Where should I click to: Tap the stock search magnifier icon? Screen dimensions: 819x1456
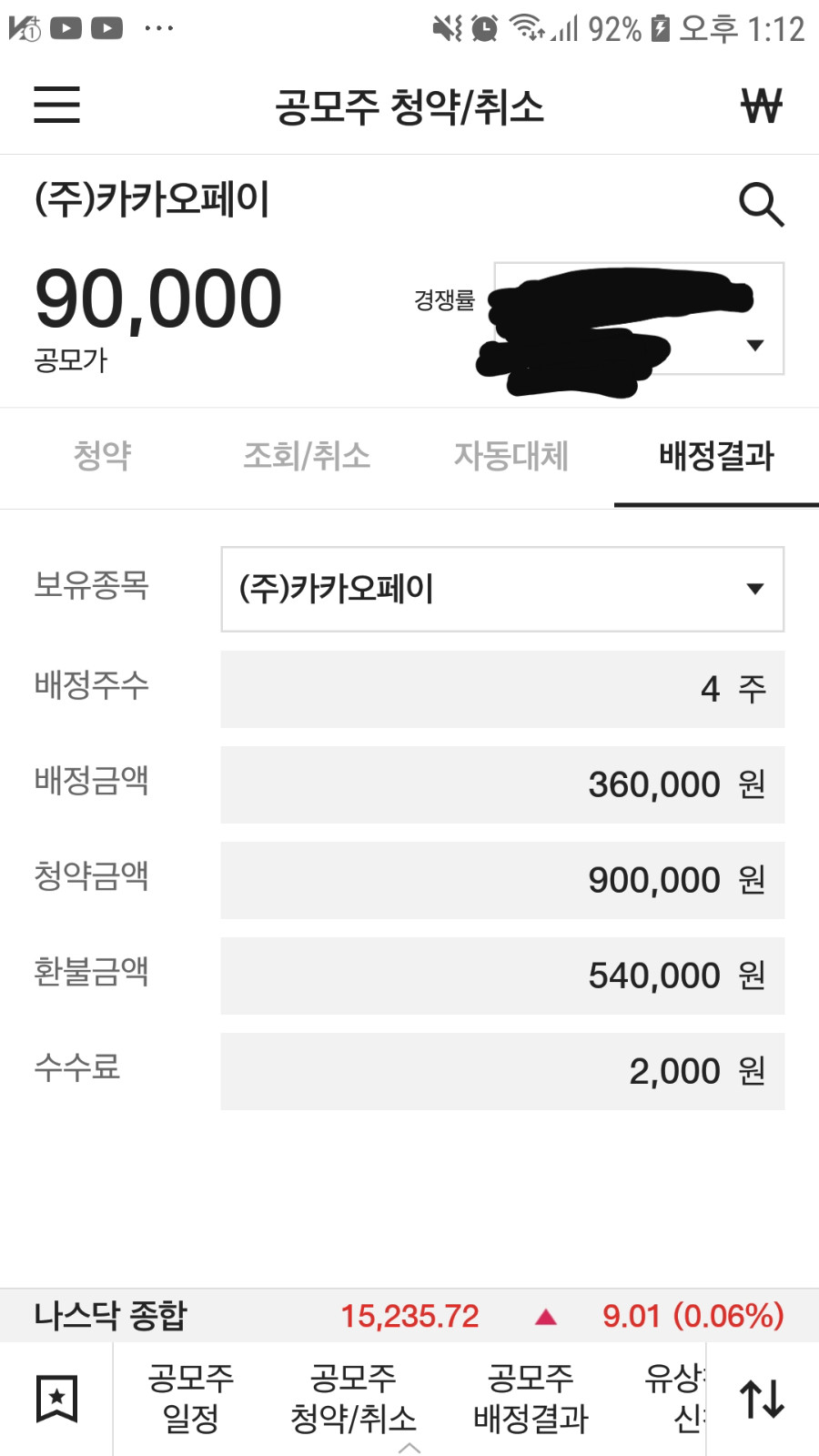(x=761, y=204)
